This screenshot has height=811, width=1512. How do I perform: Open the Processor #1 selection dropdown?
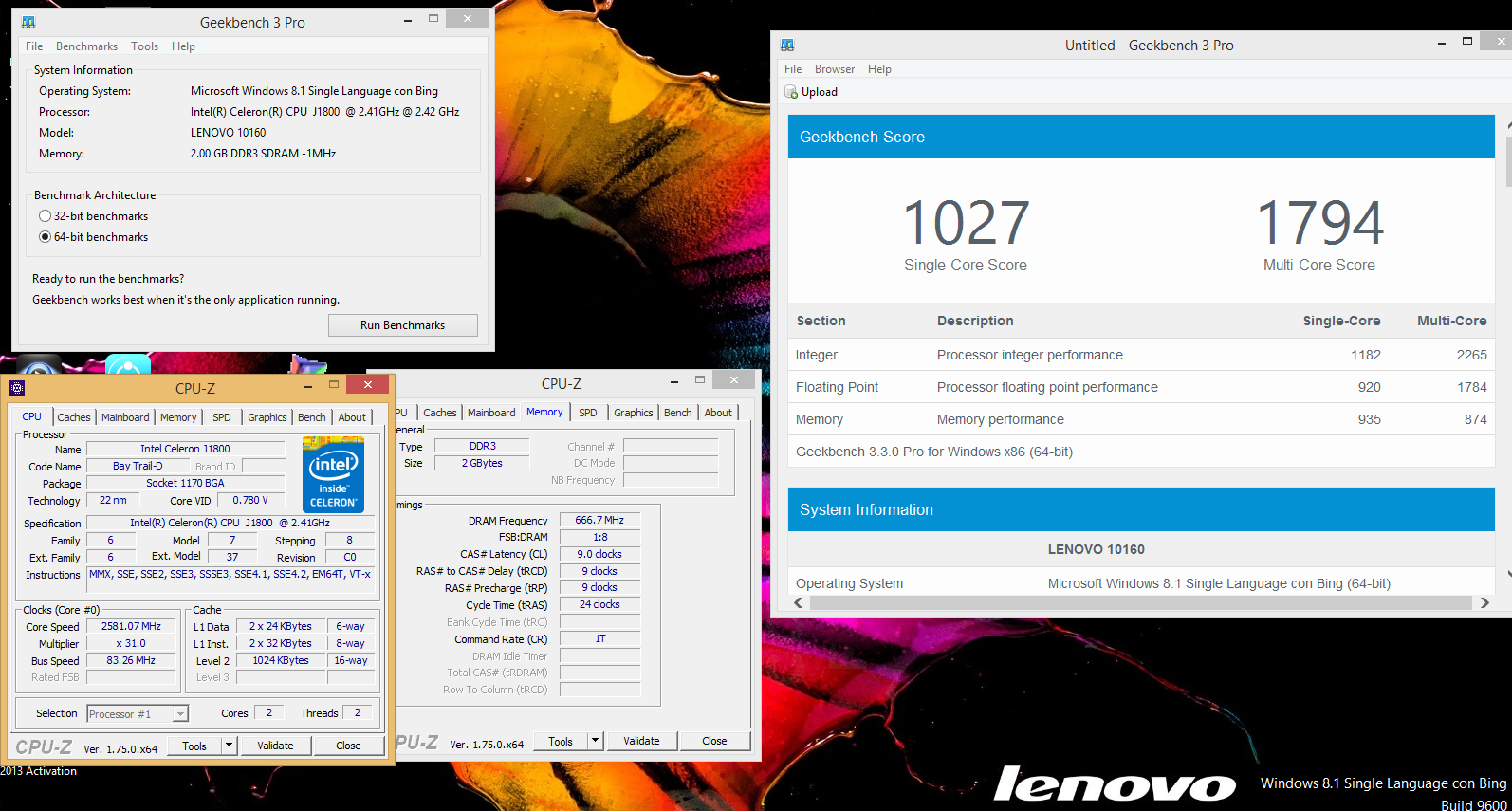[138, 714]
